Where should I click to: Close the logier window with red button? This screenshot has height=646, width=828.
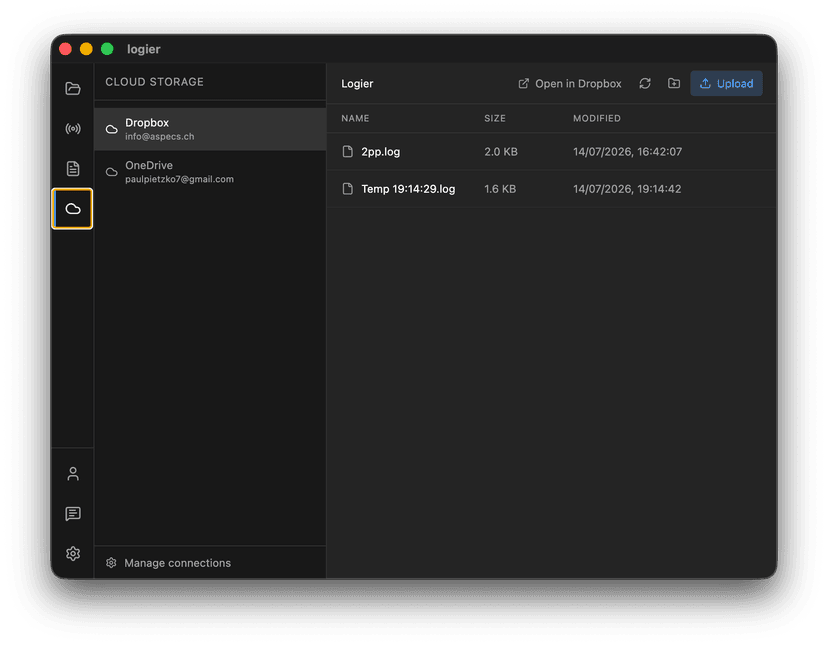(65, 49)
